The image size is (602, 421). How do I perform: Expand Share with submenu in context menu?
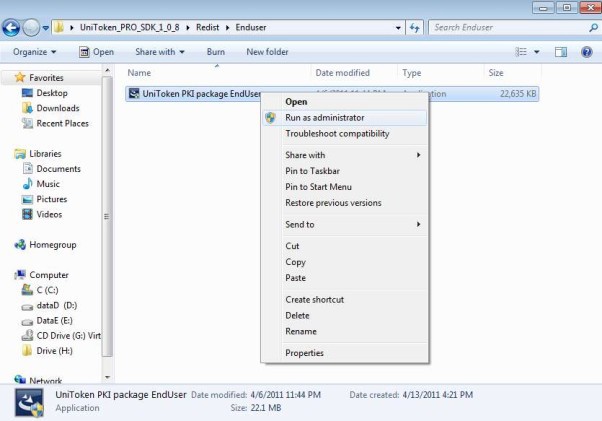[x=344, y=155]
